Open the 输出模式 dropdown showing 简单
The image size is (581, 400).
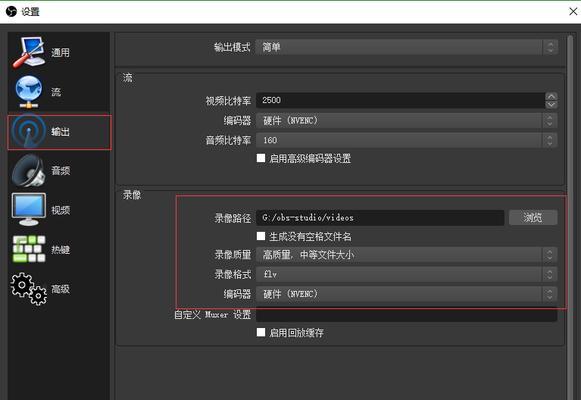click(x=406, y=47)
